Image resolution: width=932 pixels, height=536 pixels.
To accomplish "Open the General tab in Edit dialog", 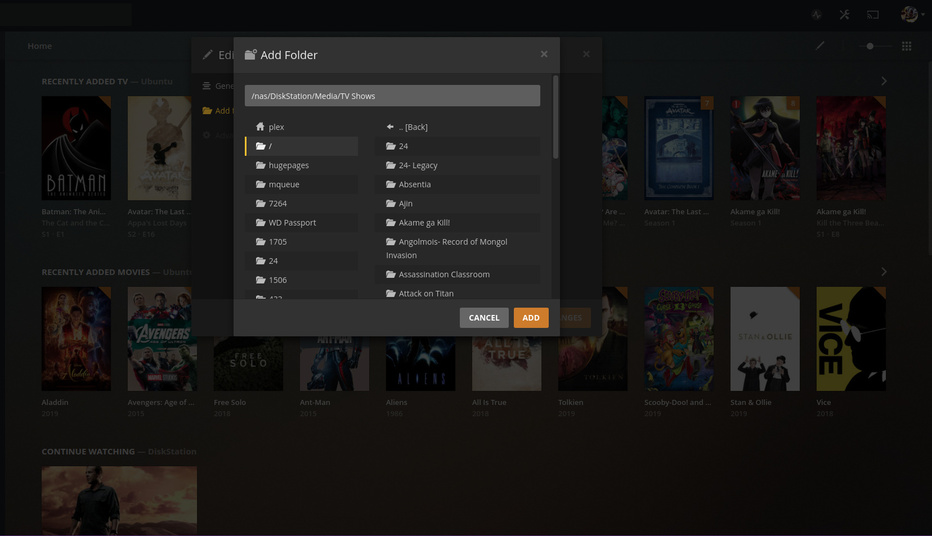I will [x=218, y=86].
